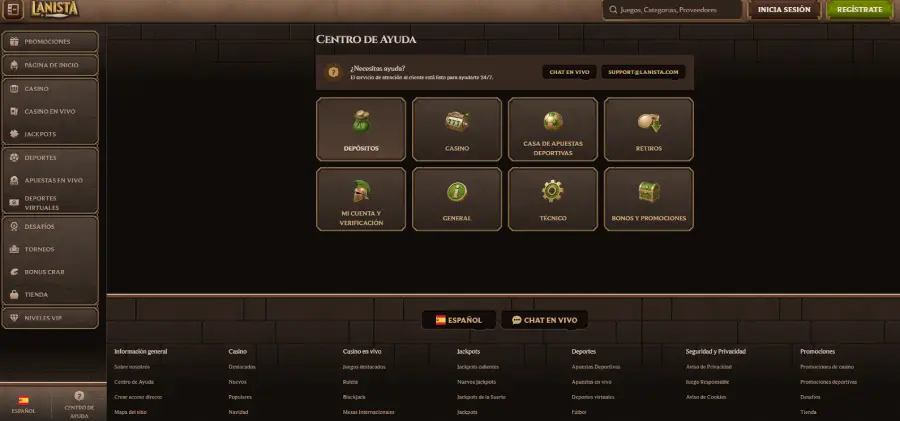Open the Jackpots calientes footer link
The image size is (900, 421).
(478, 367)
